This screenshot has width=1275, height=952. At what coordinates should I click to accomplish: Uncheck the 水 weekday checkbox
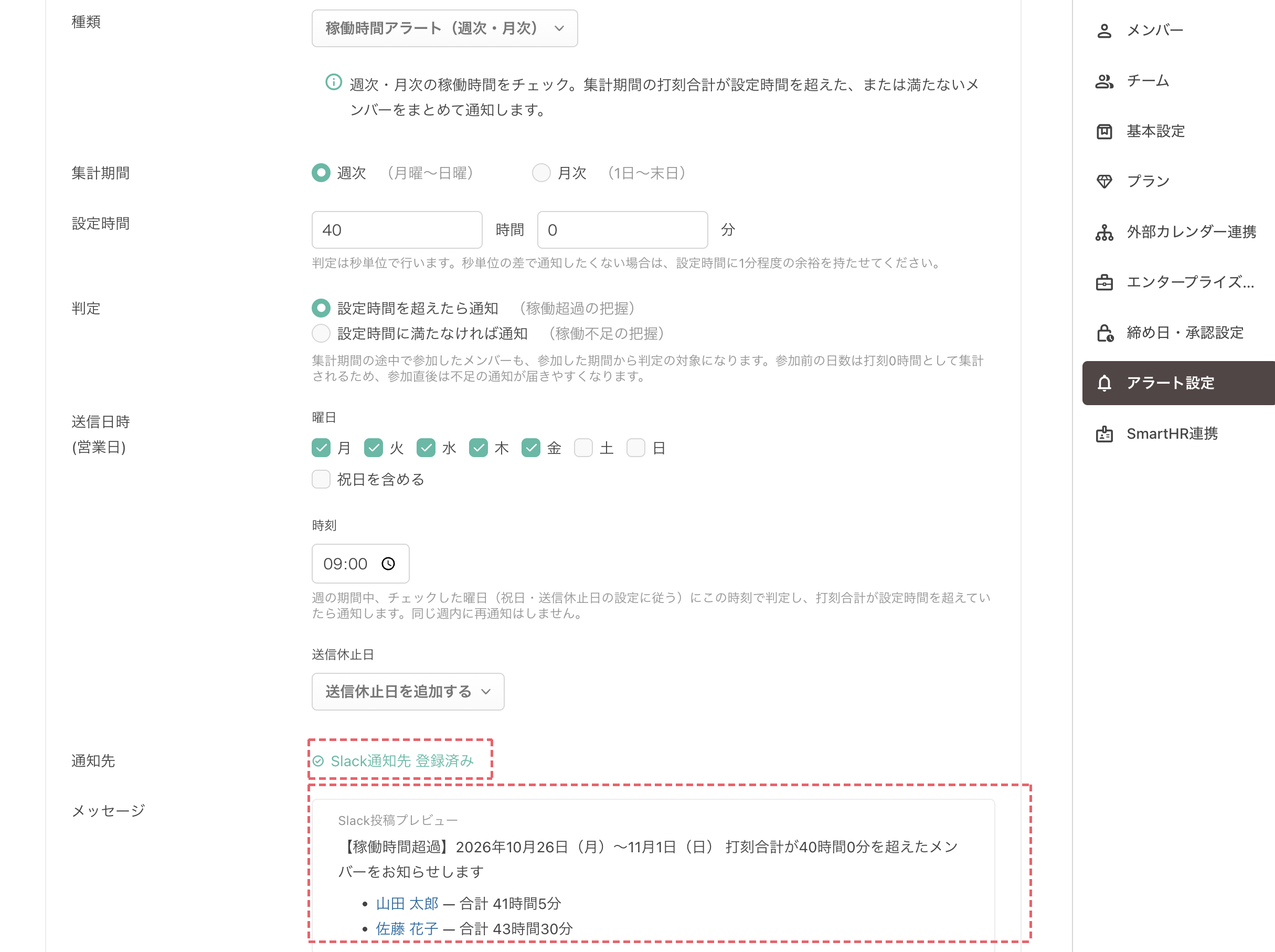click(426, 448)
